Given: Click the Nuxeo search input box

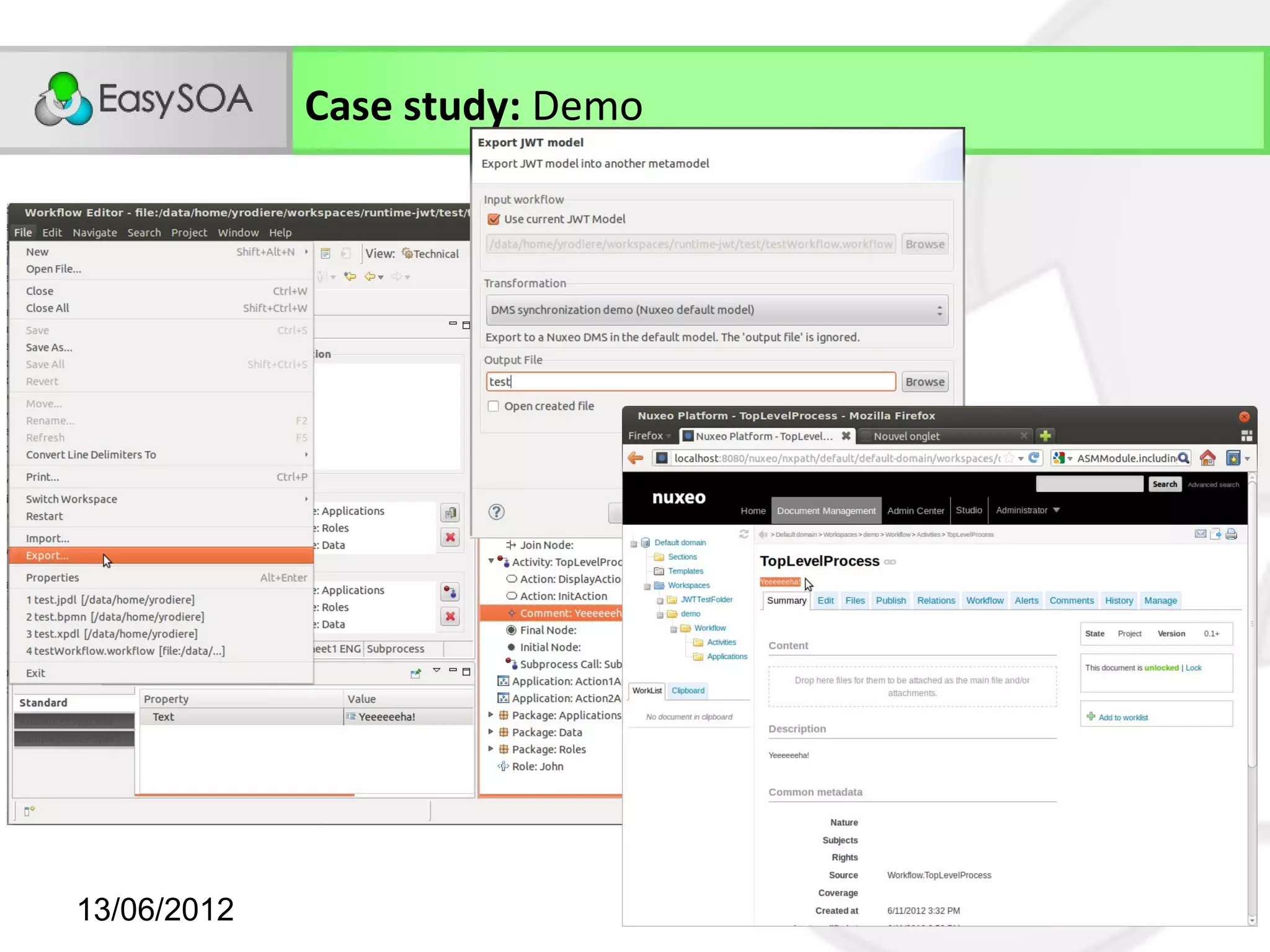Looking at the screenshot, I should click(x=1090, y=484).
